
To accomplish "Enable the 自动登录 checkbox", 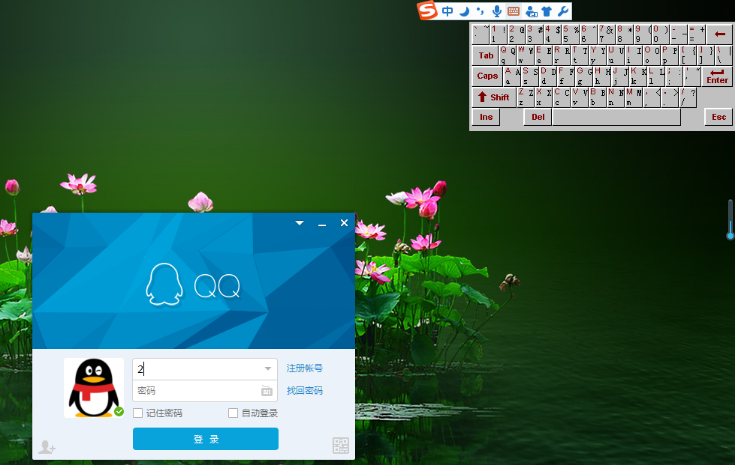I will point(233,413).
